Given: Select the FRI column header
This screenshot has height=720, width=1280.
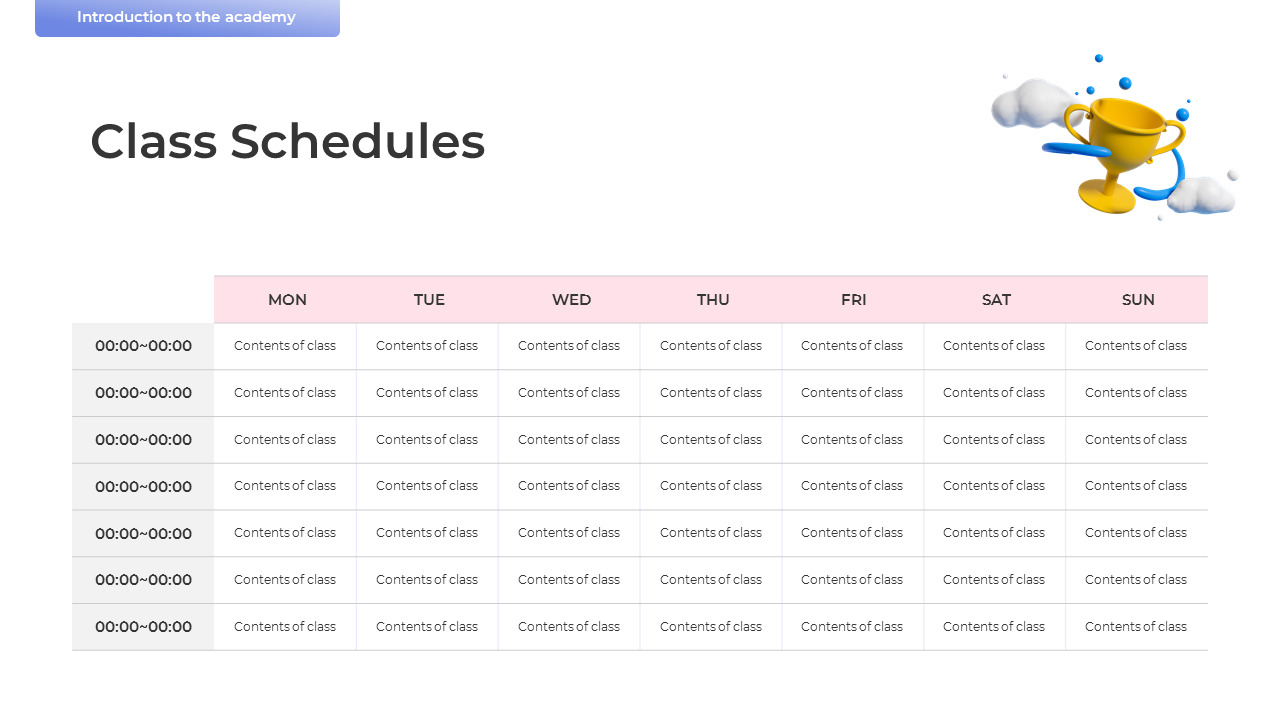Looking at the screenshot, I should coord(853,300).
